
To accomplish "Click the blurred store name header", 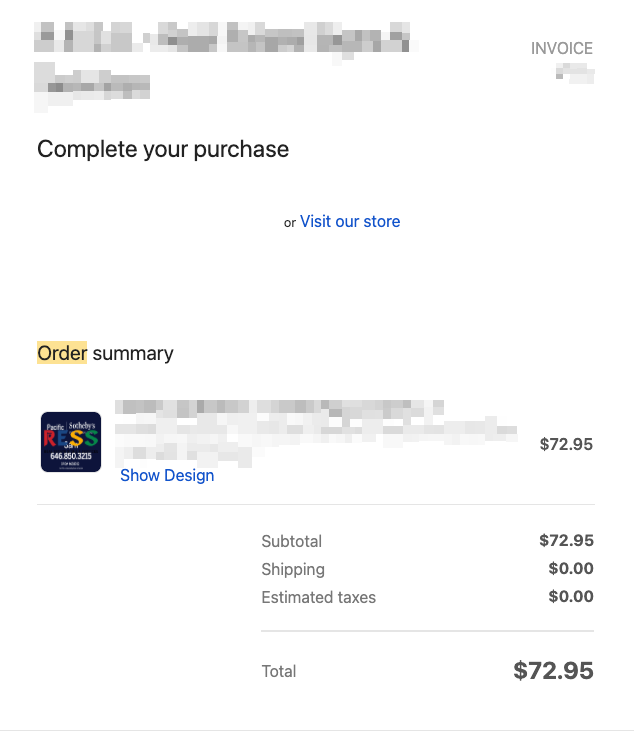I will tap(223, 41).
